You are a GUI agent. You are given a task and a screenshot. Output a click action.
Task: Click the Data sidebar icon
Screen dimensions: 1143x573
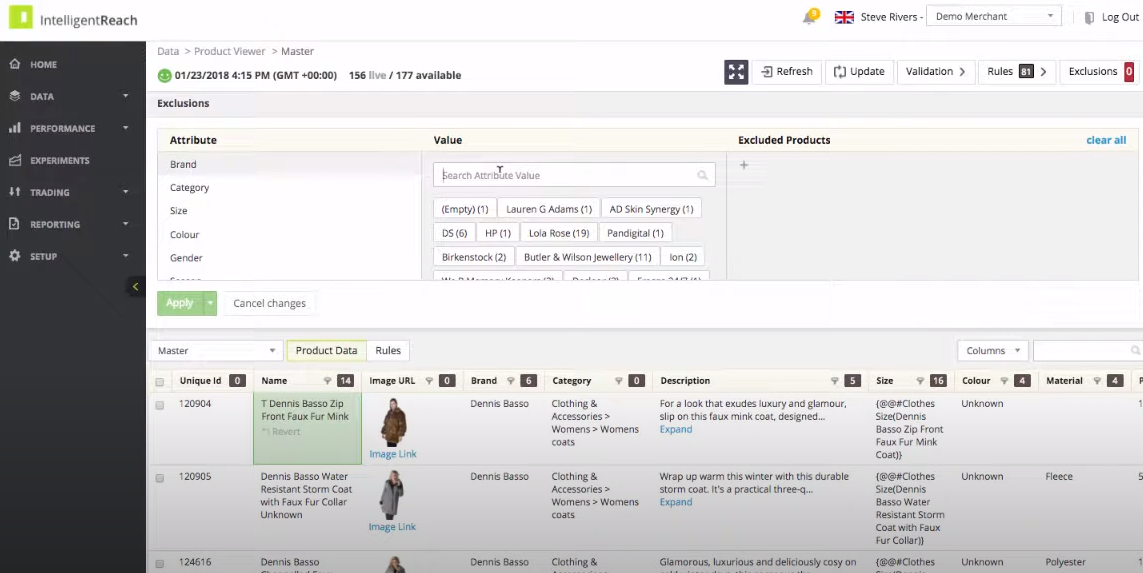click(15, 96)
